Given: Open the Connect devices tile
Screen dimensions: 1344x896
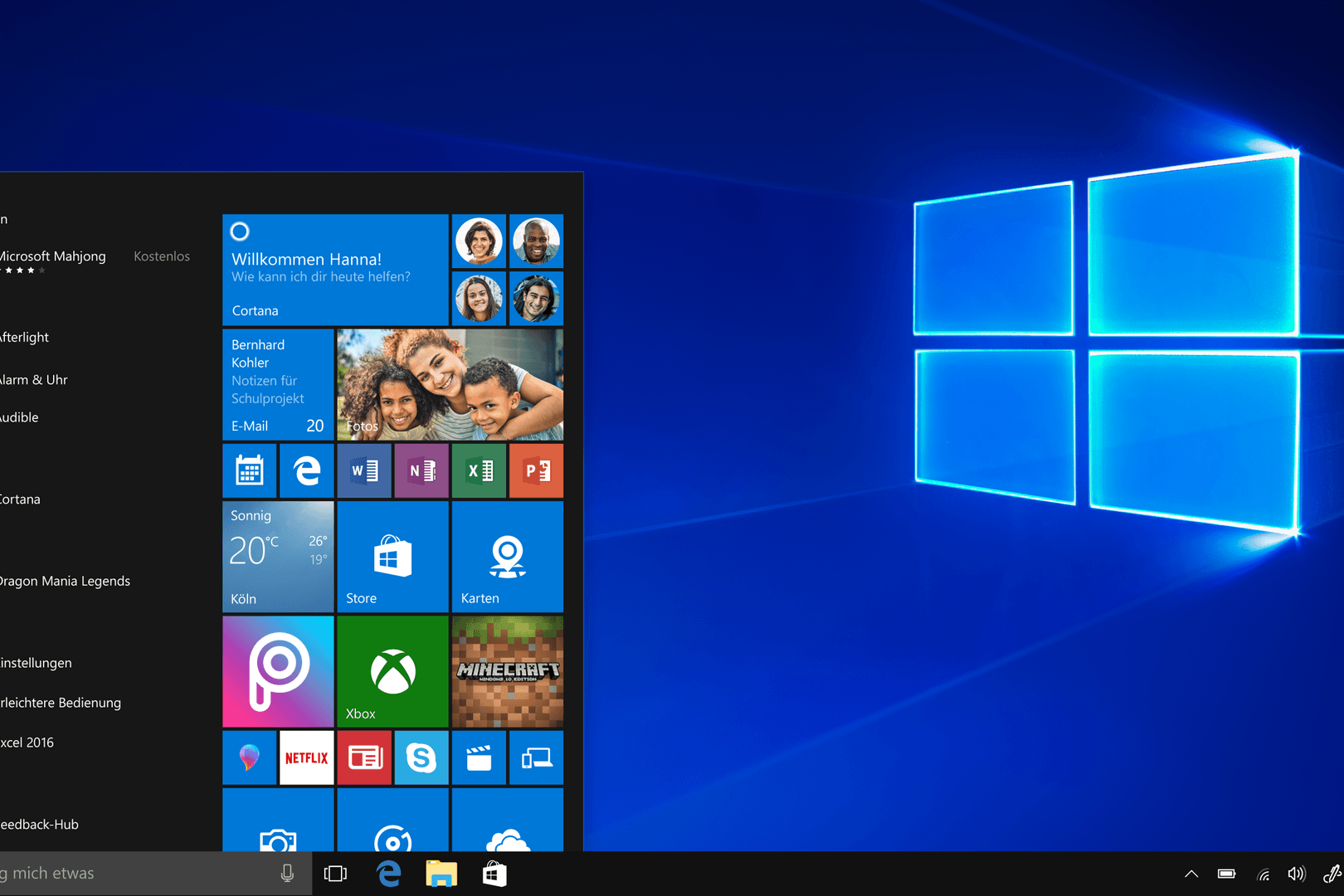Looking at the screenshot, I should tap(536, 757).
